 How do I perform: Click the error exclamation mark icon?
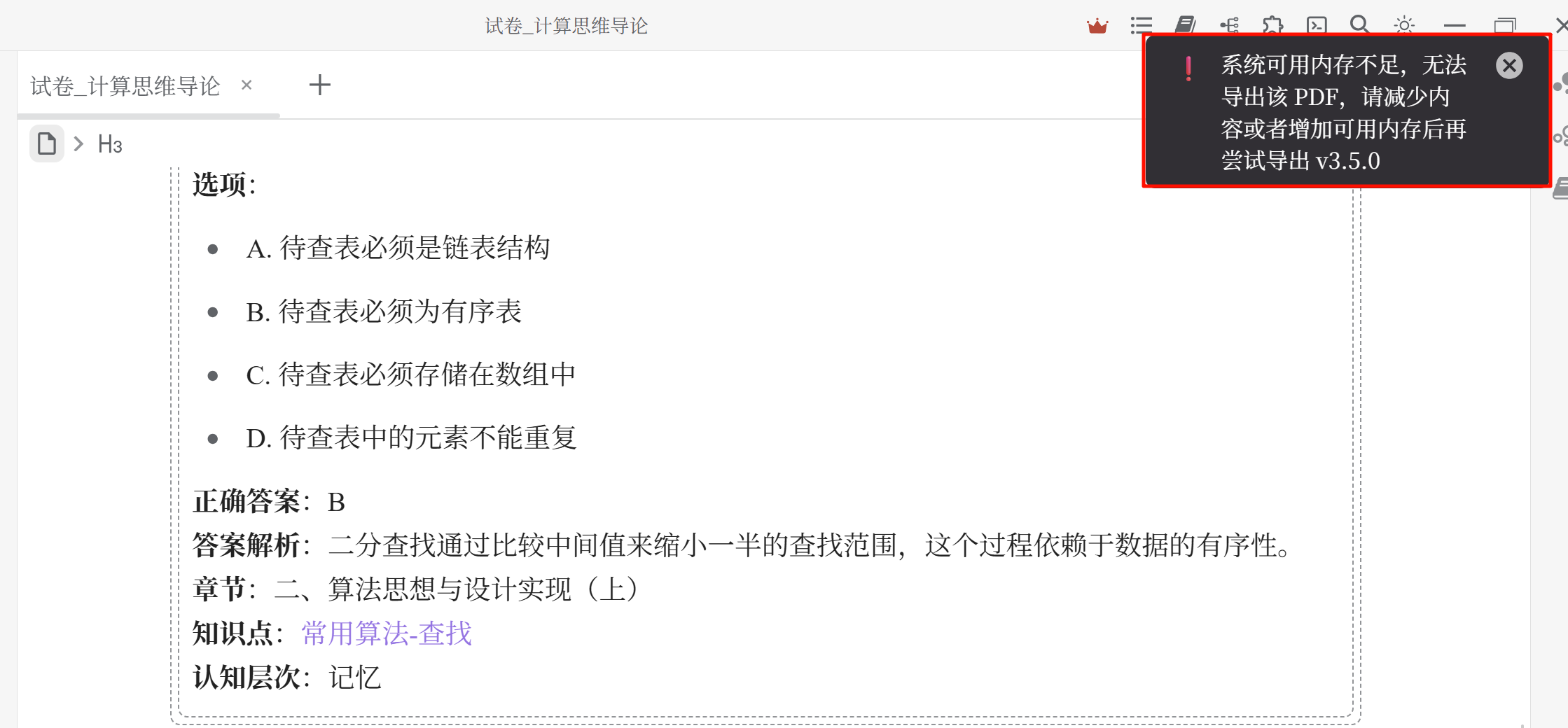coord(1188,69)
